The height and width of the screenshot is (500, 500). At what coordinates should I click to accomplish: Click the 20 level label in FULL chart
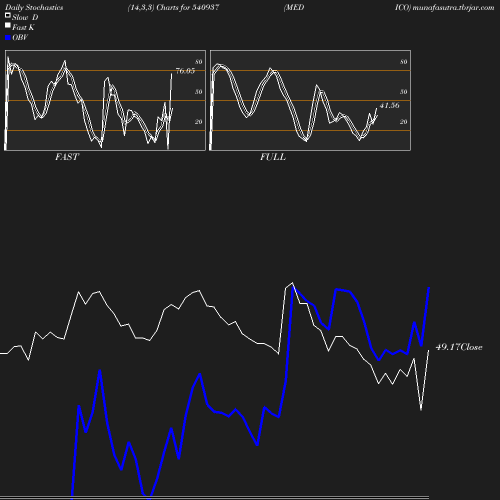tap(404, 122)
